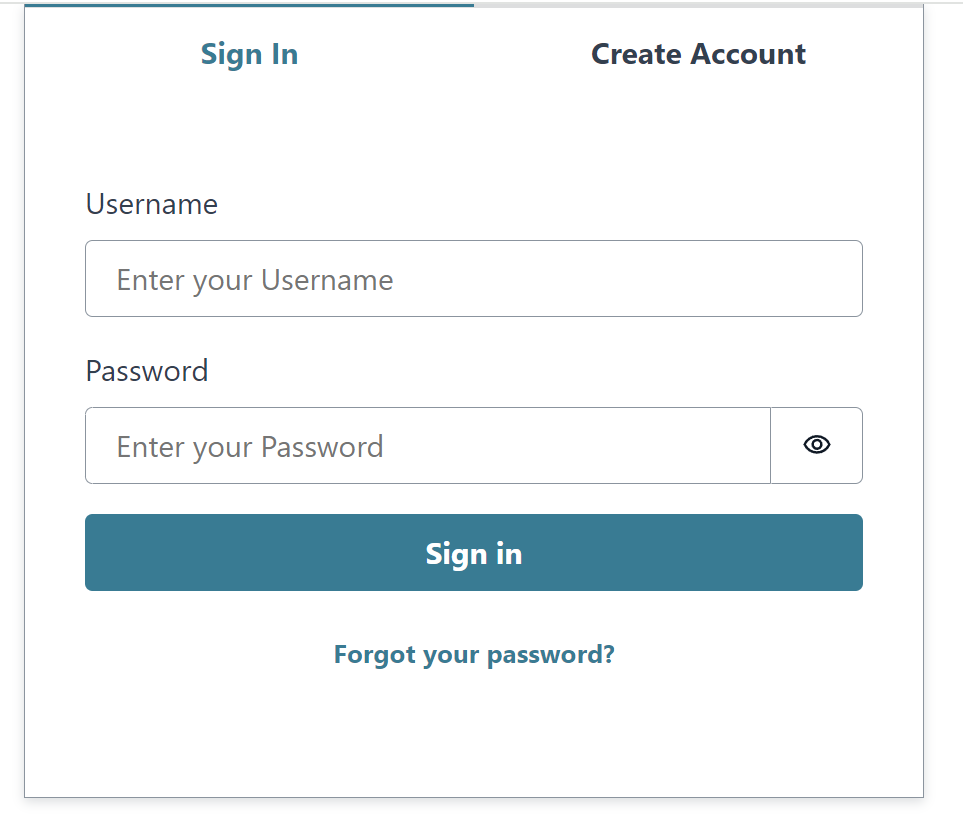Reveal typed password with the eye icon
This screenshot has width=963, height=838.
[x=816, y=445]
